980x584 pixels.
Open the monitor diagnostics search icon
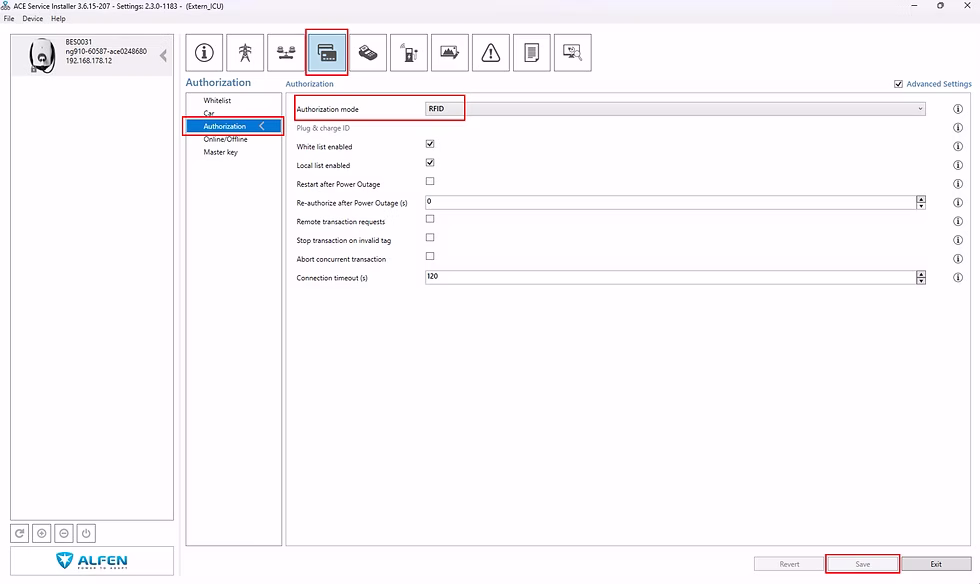(572, 53)
